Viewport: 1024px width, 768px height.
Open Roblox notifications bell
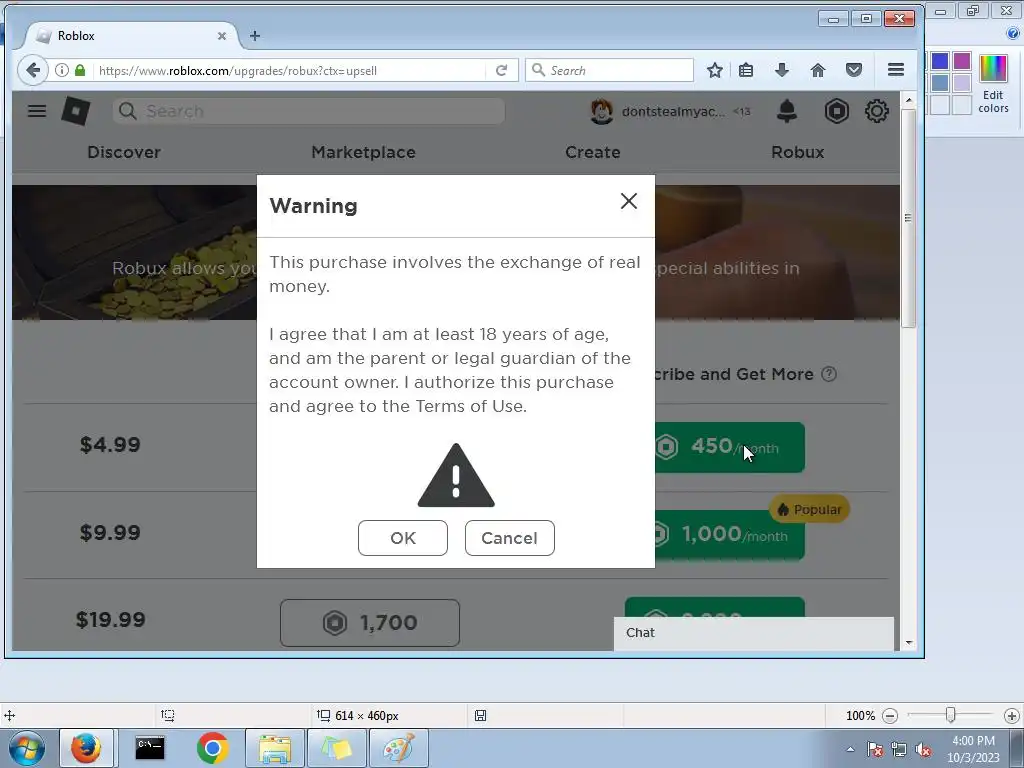point(787,111)
